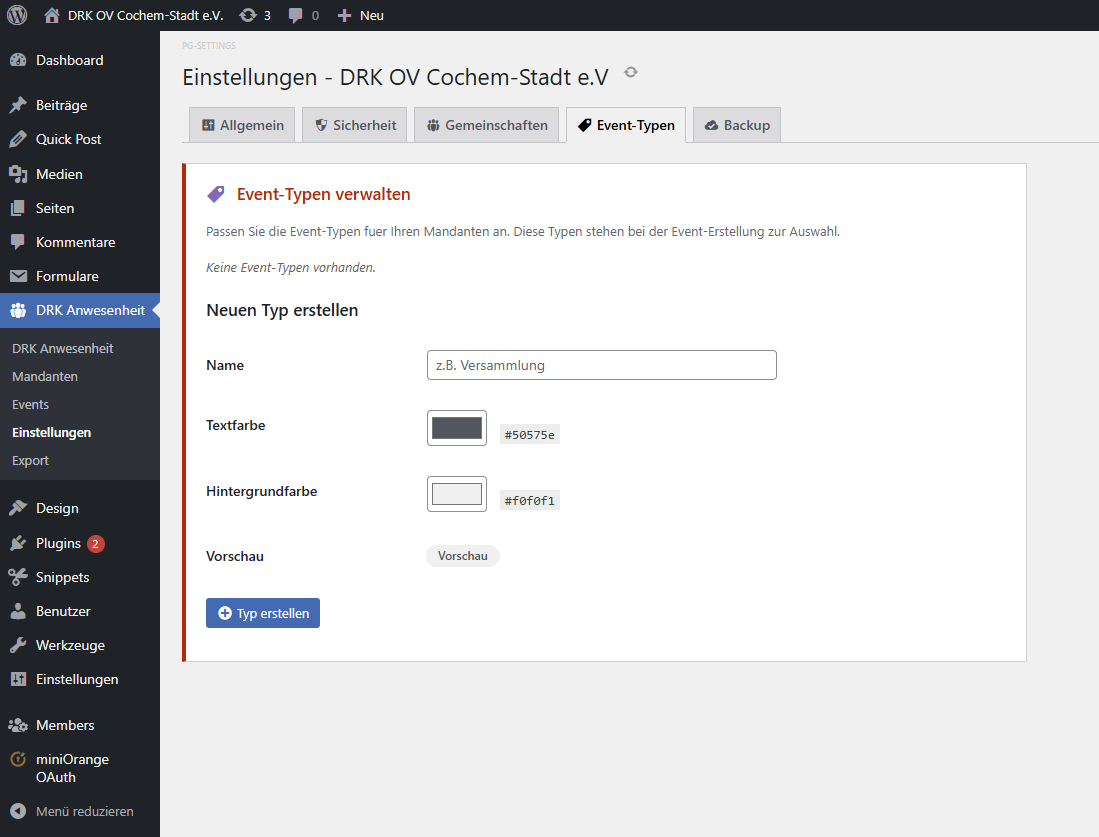The width and height of the screenshot is (1099, 837).
Task: Switch to the Sicherheit tab
Action: [x=355, y=125]
